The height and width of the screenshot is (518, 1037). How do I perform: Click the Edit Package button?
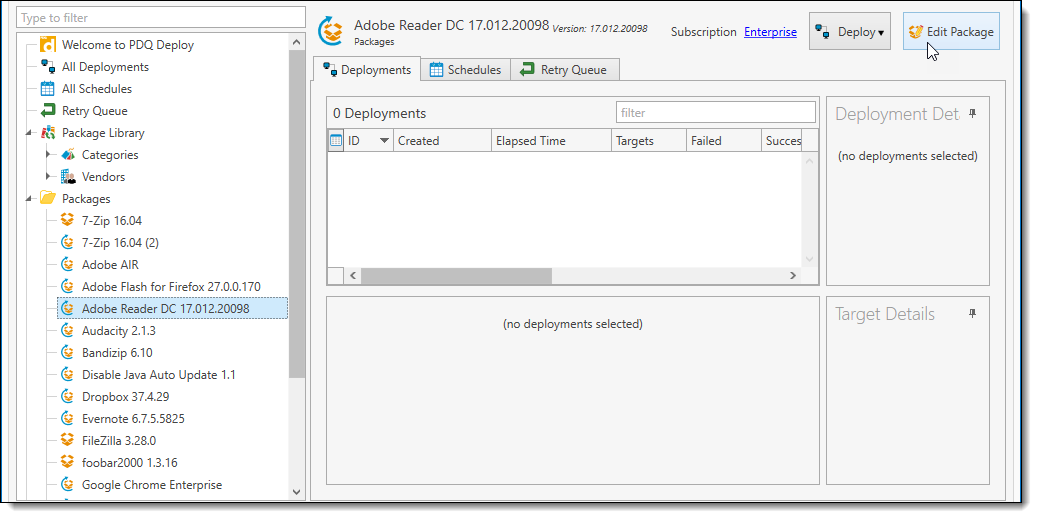(x=951, y=31)
